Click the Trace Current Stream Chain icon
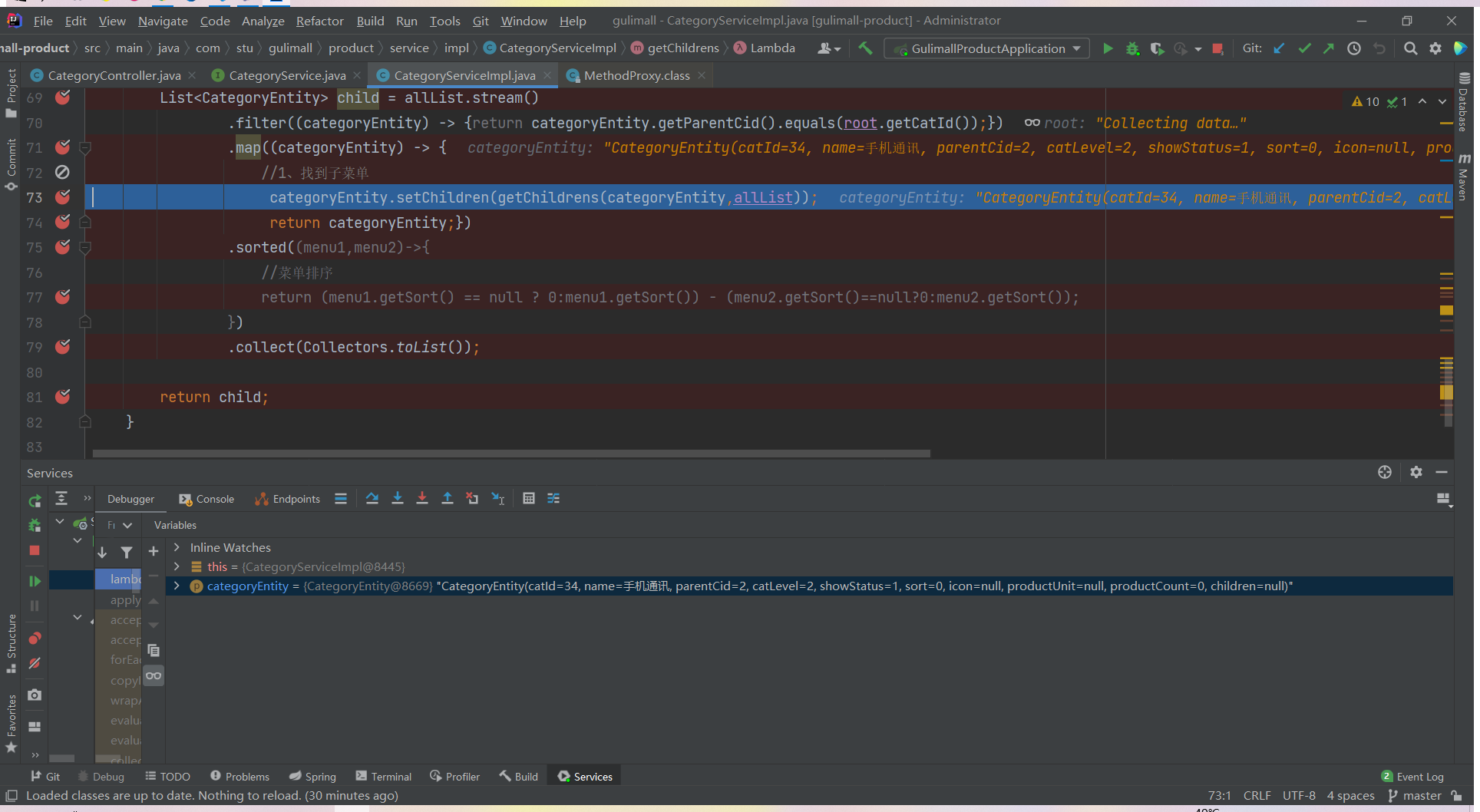The image size is (1480, 812). coord(553,499)
